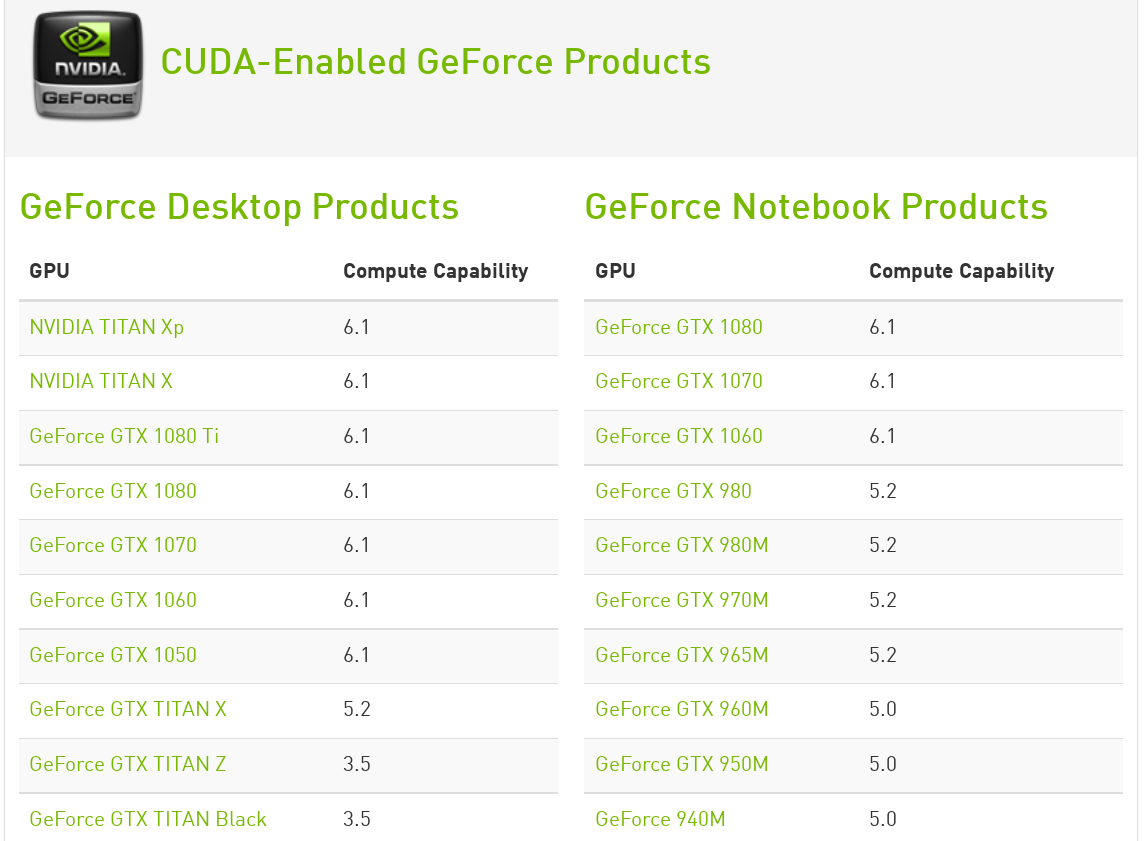The image size is (1145, 841).
Task: Click the GeForce GTX 980M link
Action: click(681, 545)
